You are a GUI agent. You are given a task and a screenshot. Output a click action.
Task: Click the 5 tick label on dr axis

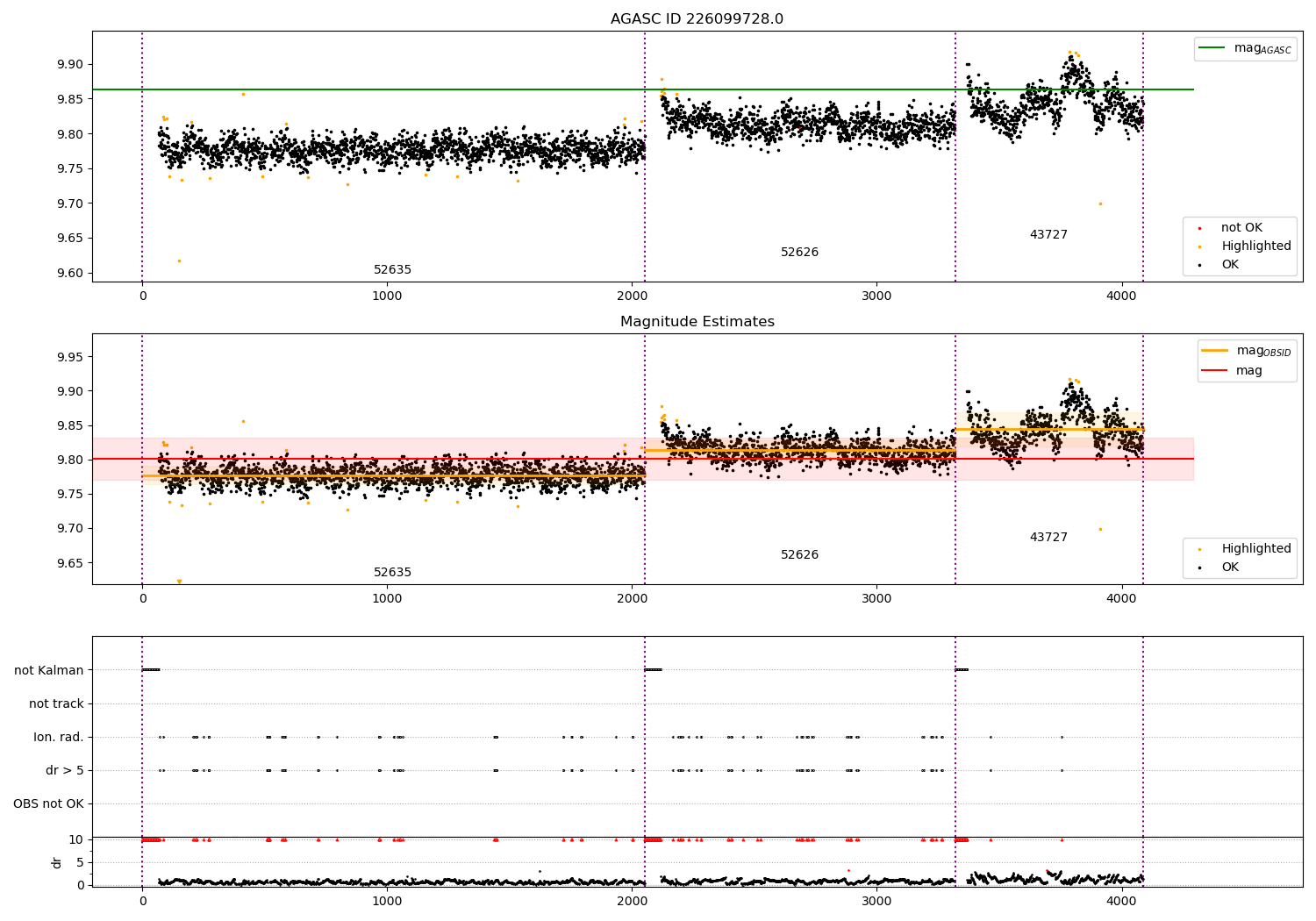pos(80,863)
